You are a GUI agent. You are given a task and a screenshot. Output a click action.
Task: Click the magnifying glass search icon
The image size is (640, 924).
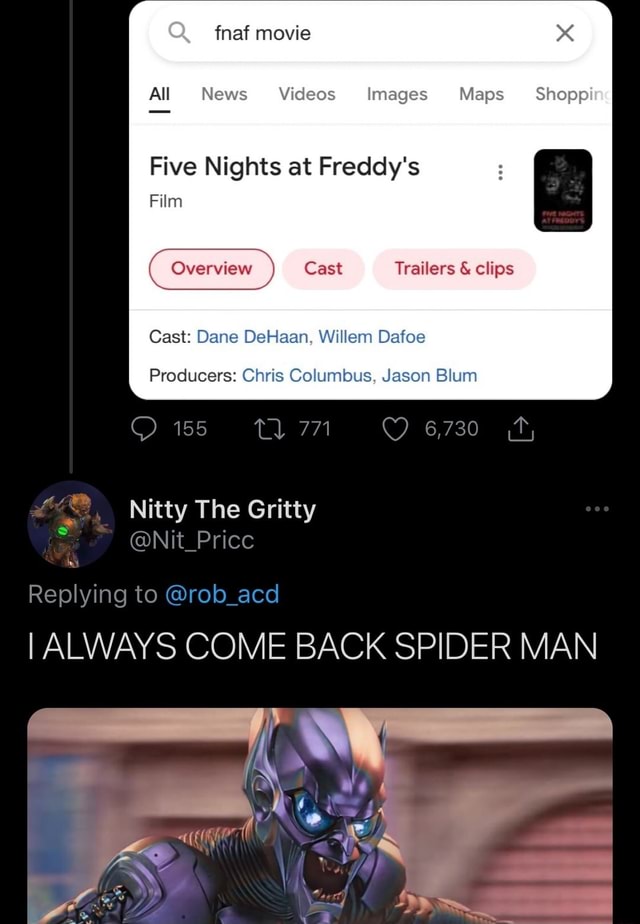coord(178,32)
